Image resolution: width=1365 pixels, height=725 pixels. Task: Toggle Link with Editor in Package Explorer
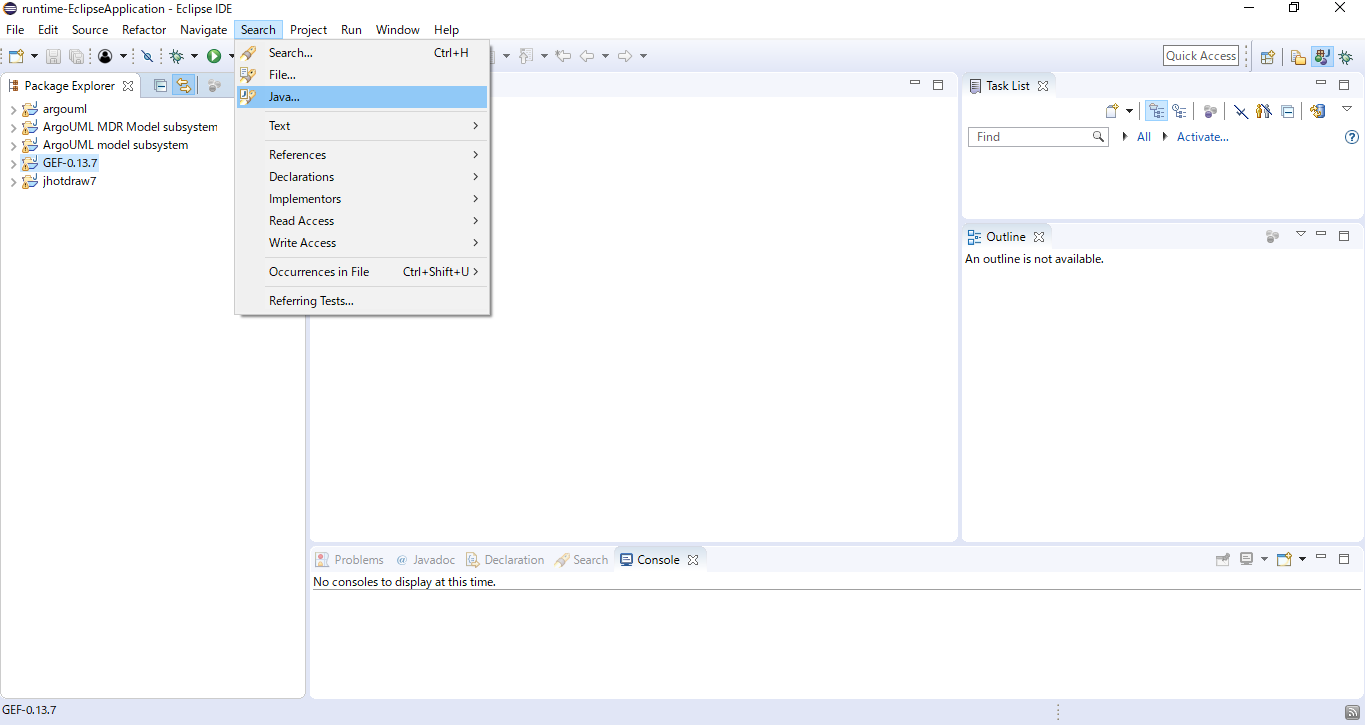click(183, 86)
